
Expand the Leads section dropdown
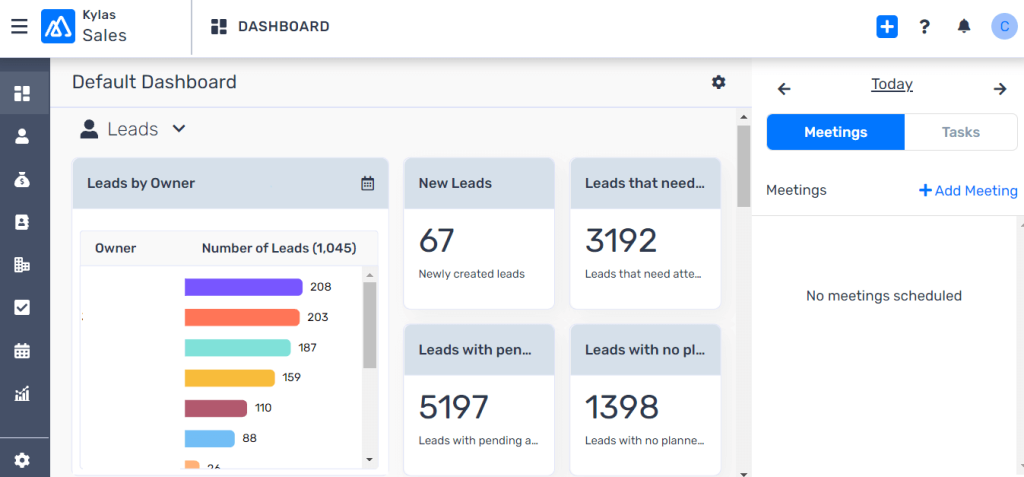[179, 129]
